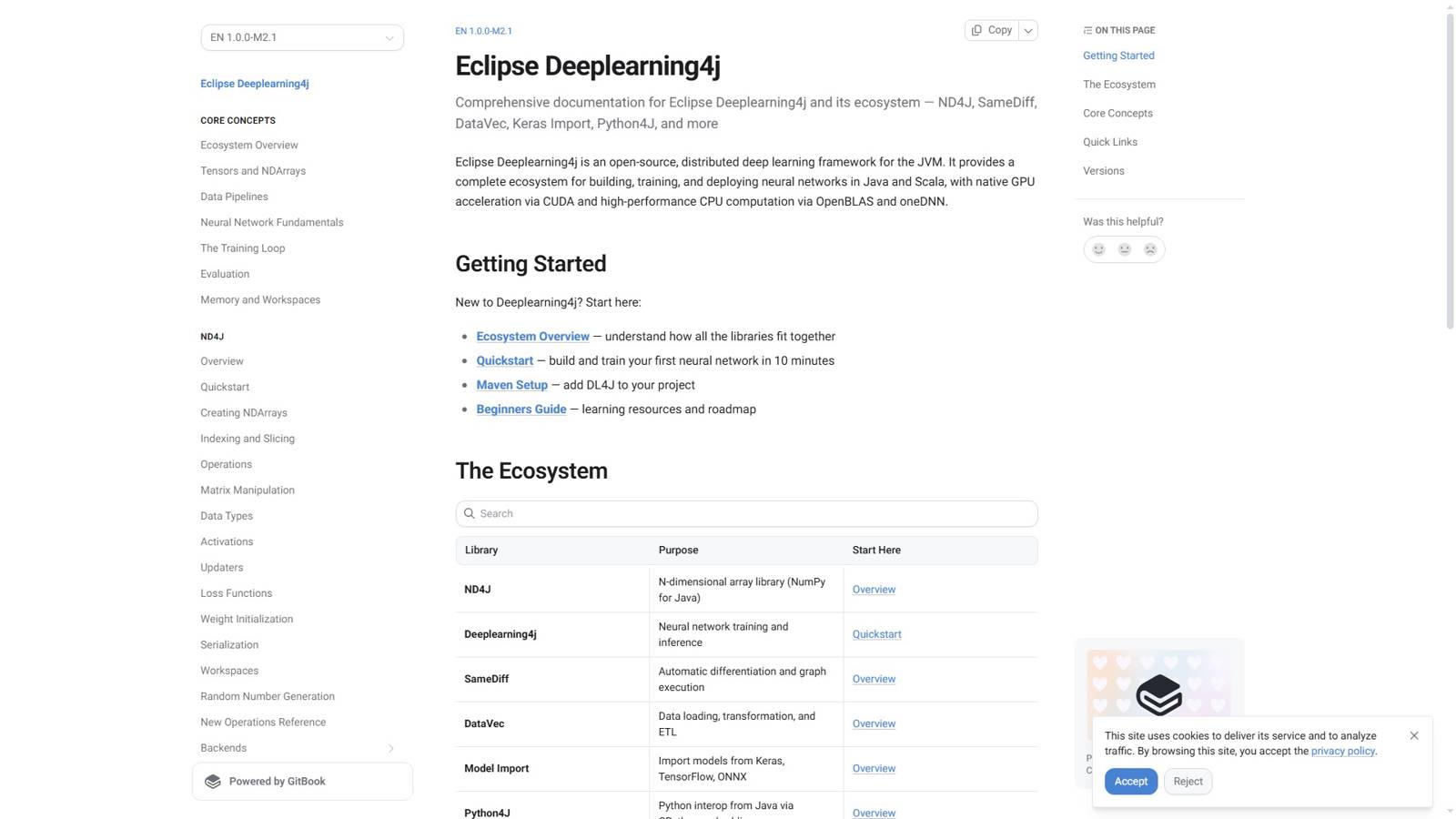This screenshot has width=1456, height=819.
Task: Open Creating NDArrays in the sidebar
Action: (x=244, y=413)
